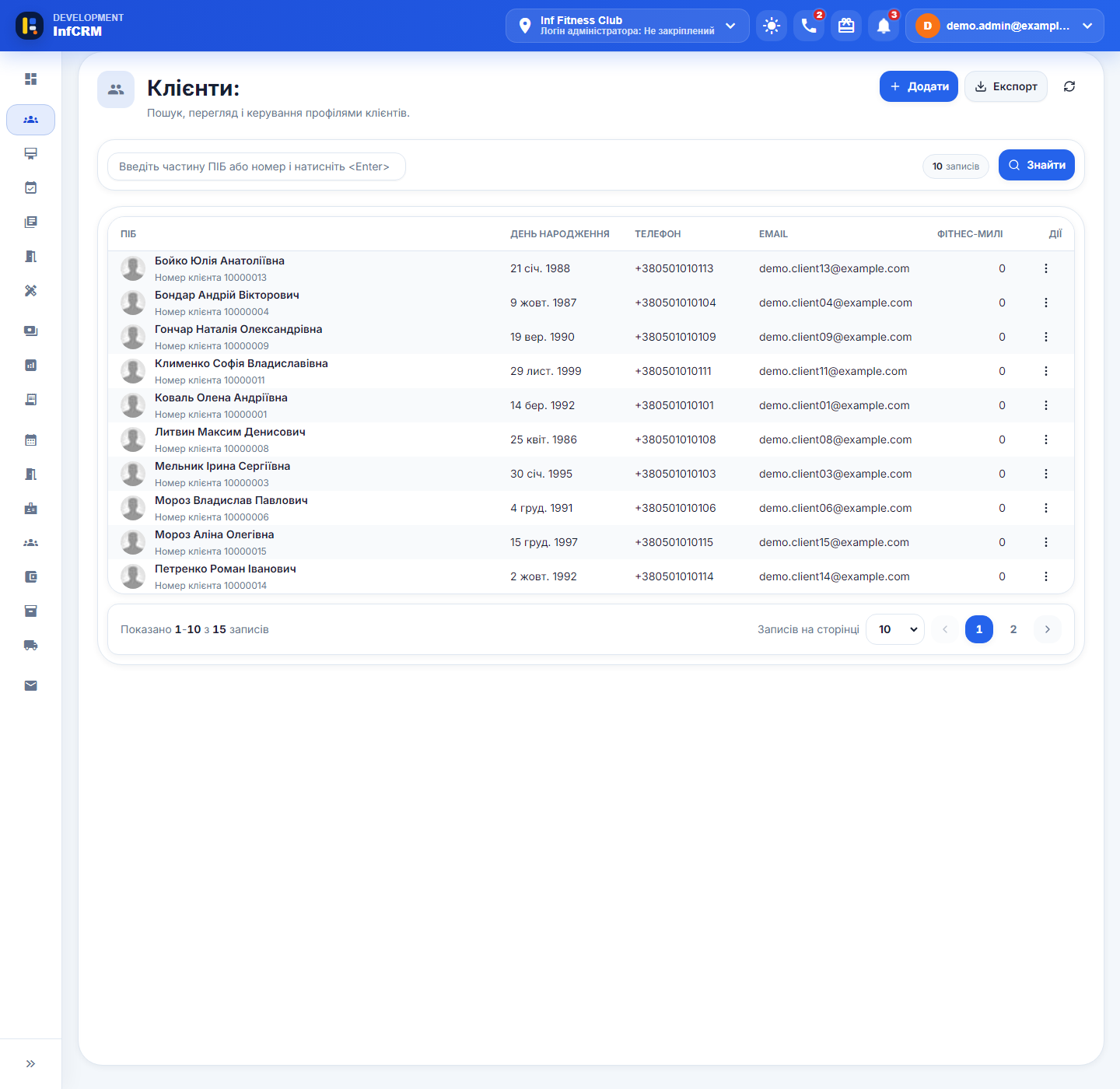The image size is (1120, 1089).
Task: Open the staff ID badge sidebar icon
Action: pos(30,509)
